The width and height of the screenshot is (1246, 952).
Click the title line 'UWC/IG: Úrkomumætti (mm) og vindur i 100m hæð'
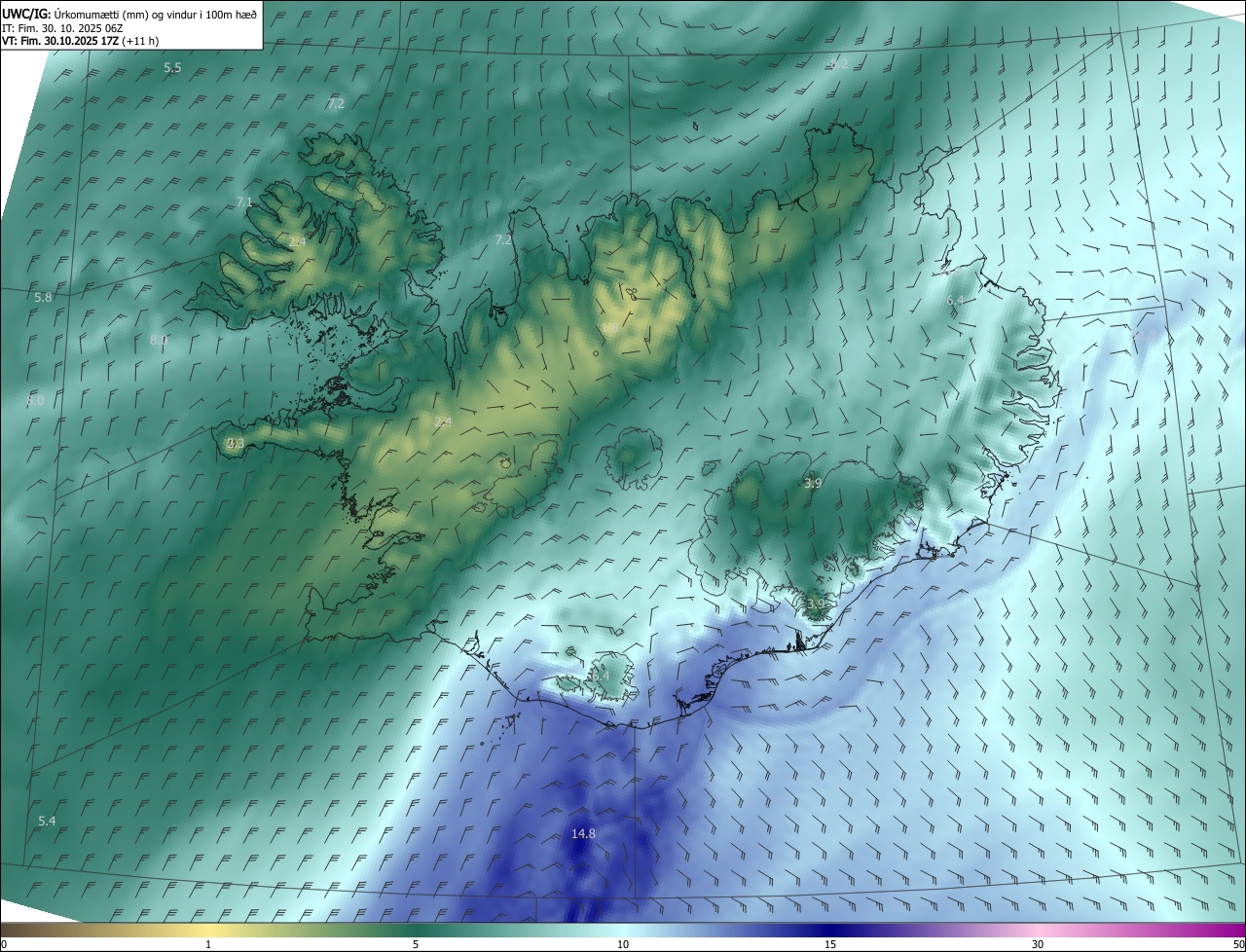click(x=130, y=13)
